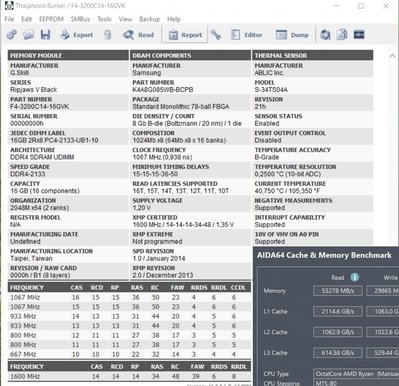Image resolution: width=399 pixels, height=386 pixels.
Task: Click the padlock icon in toolbar
Action: pos(108,35)
